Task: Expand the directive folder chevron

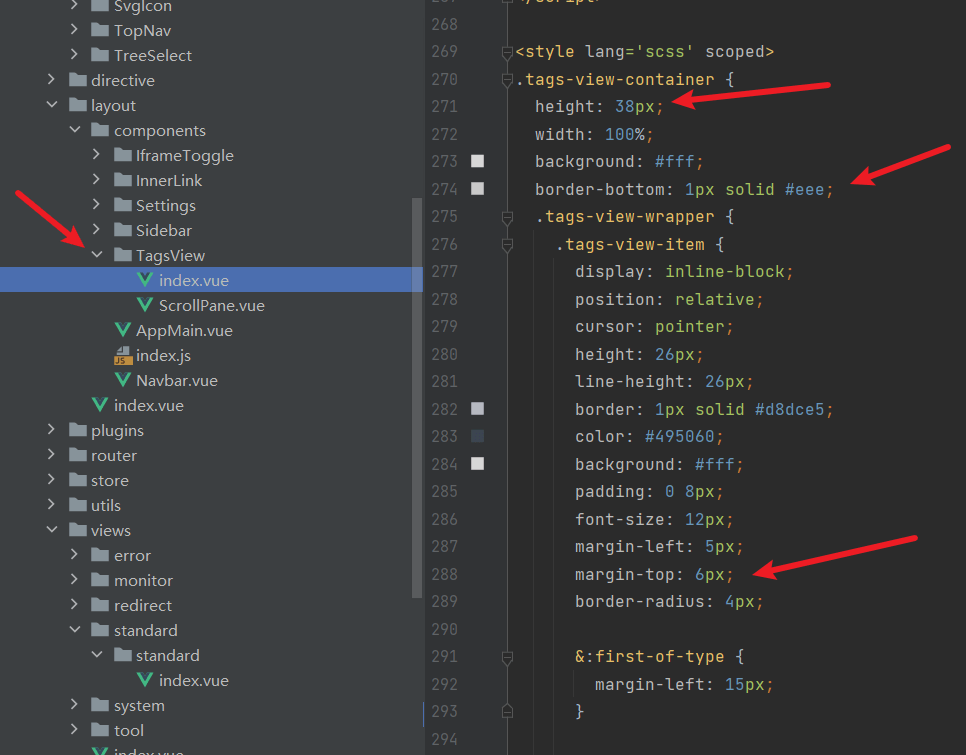Action: click(51, 79)
